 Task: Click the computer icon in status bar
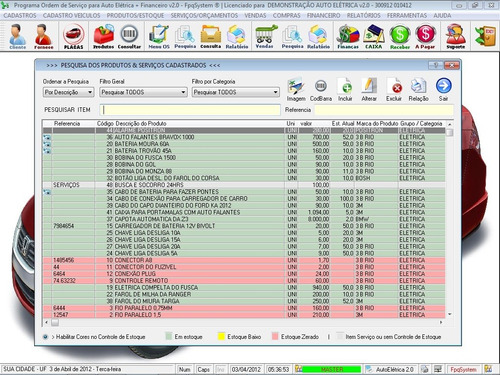point(438,369)
